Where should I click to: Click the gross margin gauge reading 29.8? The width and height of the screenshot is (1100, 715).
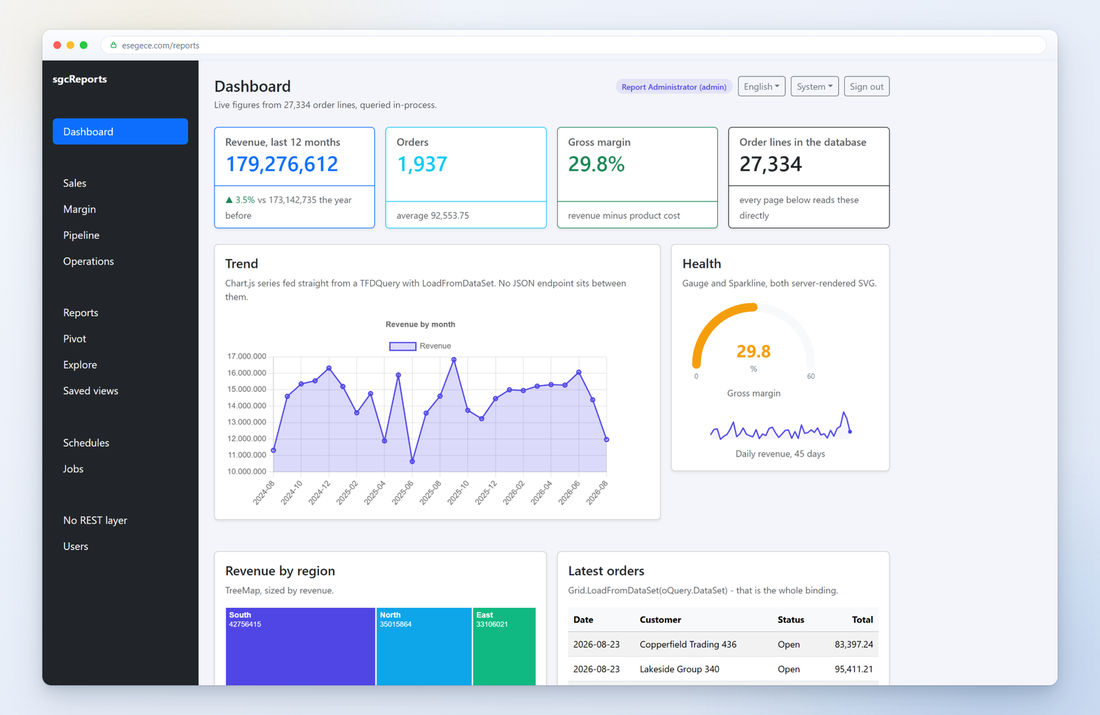pyautogui.click(x=753, y=351)
